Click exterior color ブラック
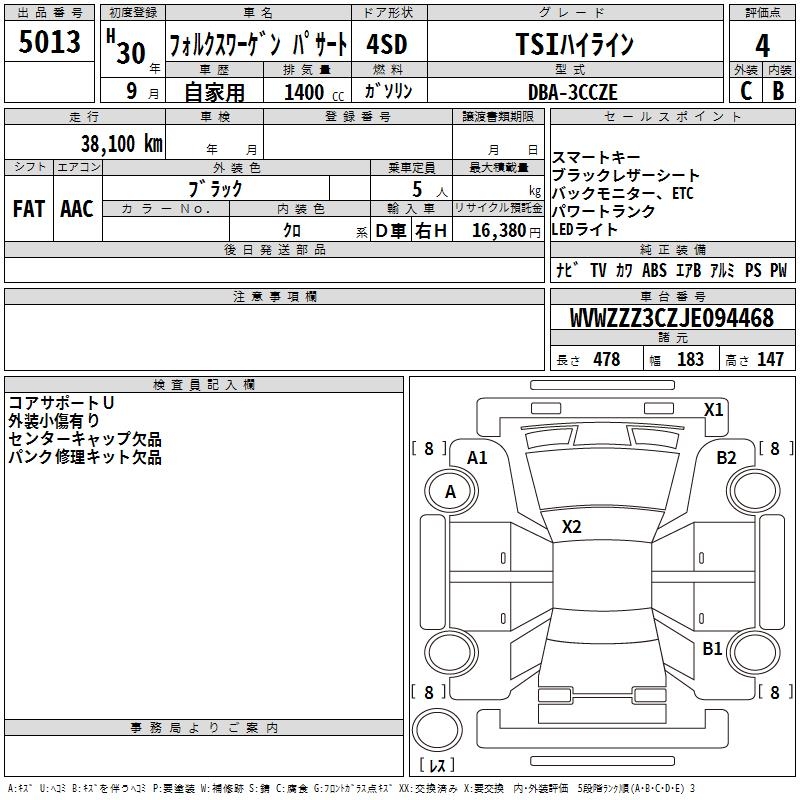This screenshot has width=800, height=800. coord(215,189)
